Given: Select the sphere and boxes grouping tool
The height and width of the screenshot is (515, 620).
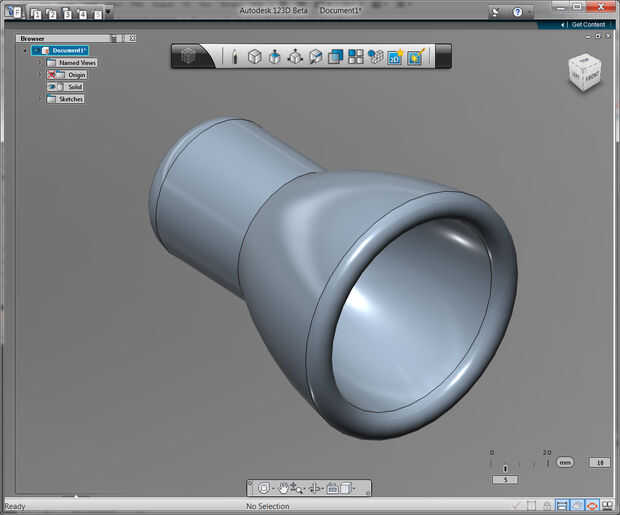Looking at the screenshot, I should [375, 57].
